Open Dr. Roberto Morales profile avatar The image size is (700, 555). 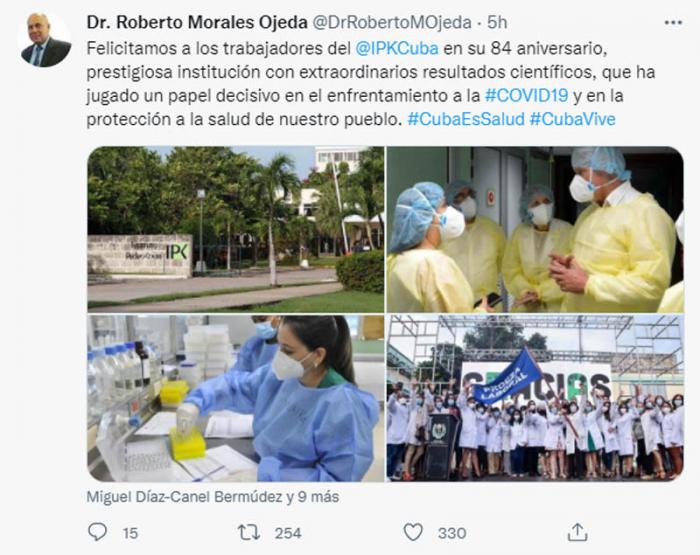[46, 39]
